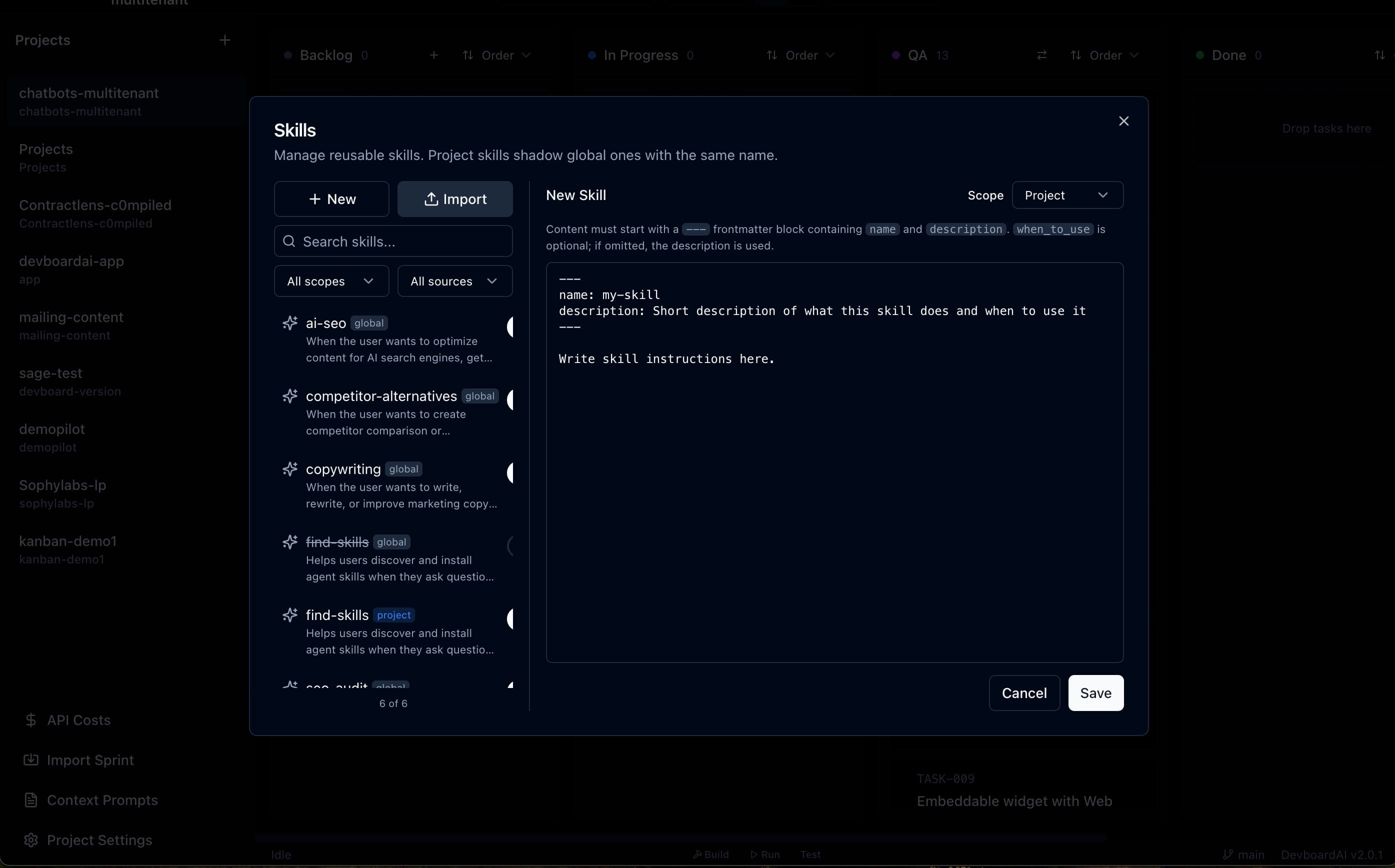Image resolution: width=1395 pixels, height=868 pixels.
Task: Click the sort icon in the Done column
Action: click(1379, 55)
